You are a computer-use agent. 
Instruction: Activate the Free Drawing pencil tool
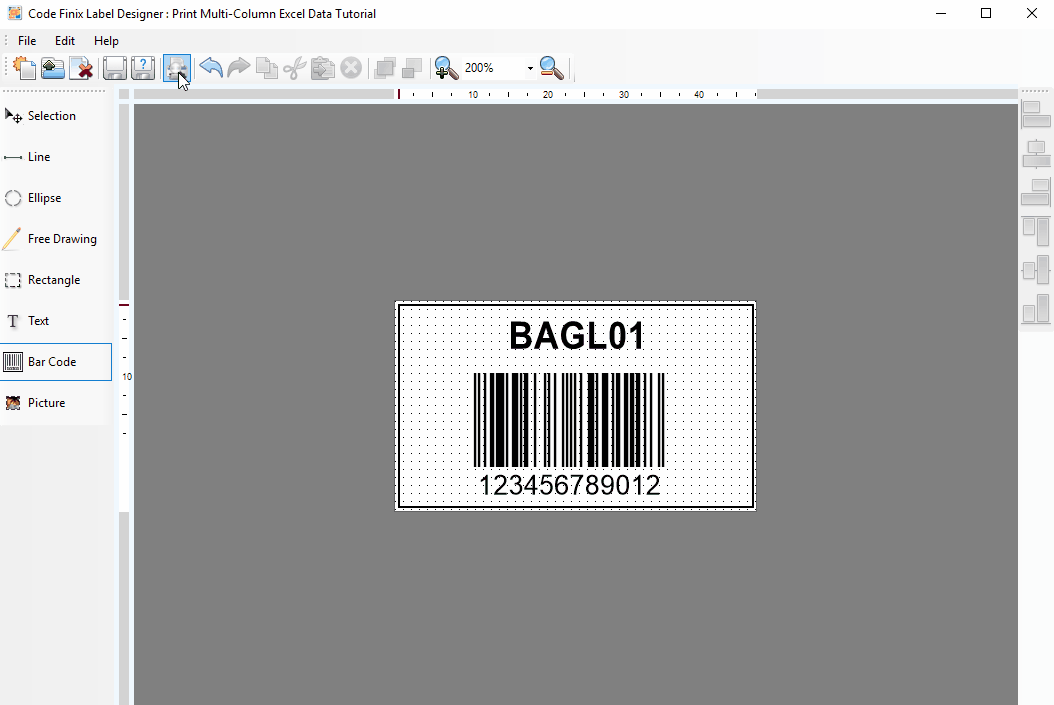(56, 239)
